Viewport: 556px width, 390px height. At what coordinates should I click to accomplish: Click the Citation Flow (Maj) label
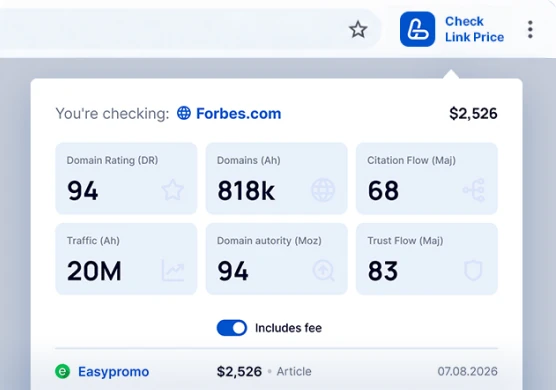(411, 160)
